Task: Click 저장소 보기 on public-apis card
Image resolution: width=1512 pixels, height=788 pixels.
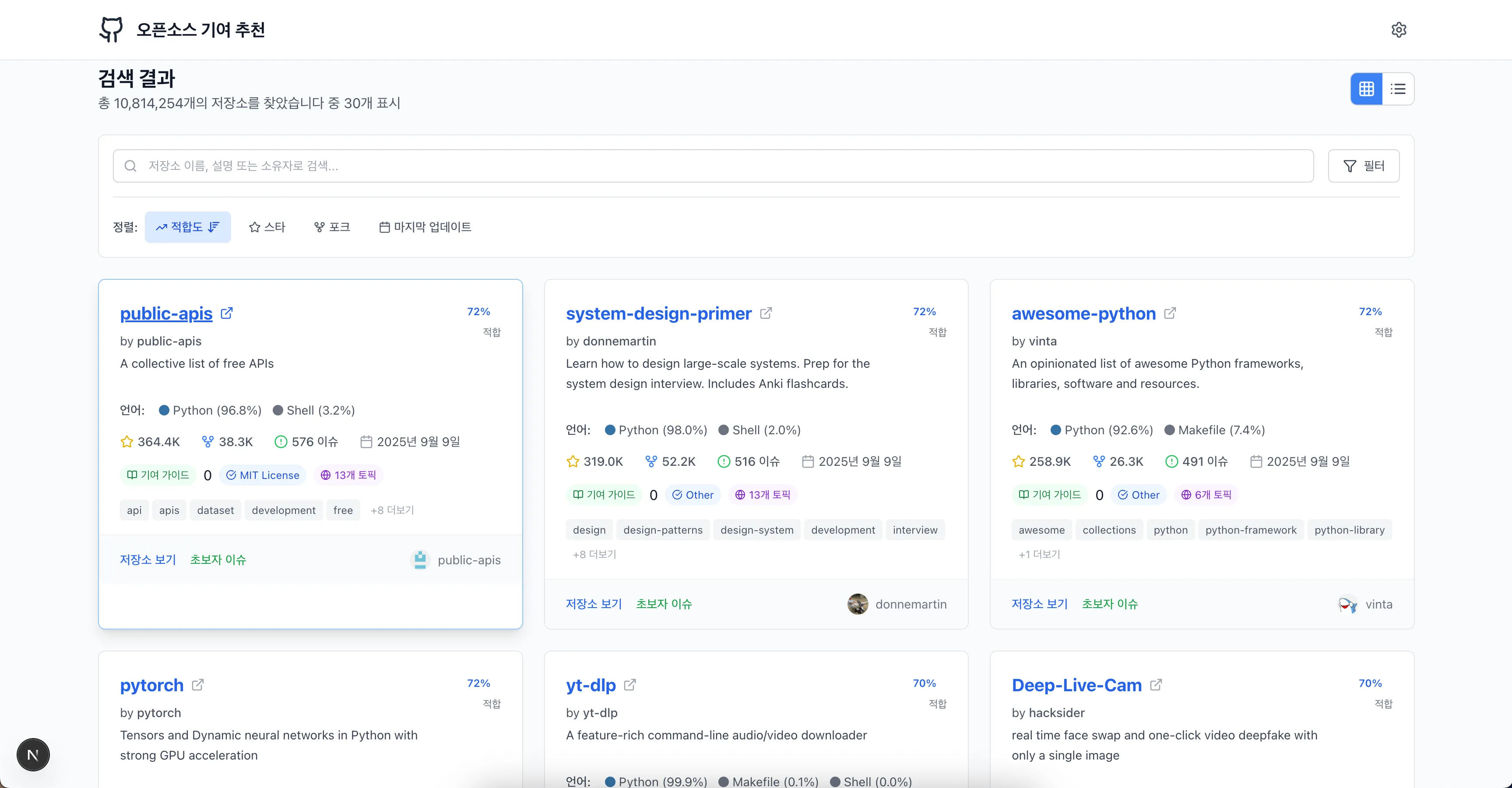Action: [148, 559]
